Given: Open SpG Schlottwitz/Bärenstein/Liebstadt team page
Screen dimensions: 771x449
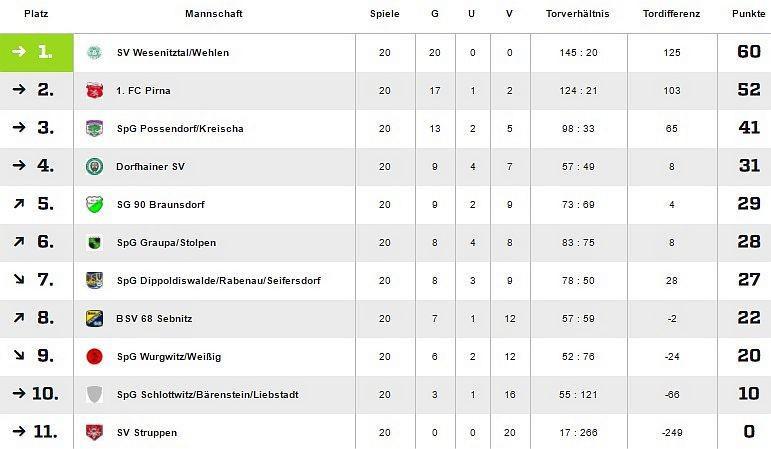Looking at the screenshot, I should point(207,395).
